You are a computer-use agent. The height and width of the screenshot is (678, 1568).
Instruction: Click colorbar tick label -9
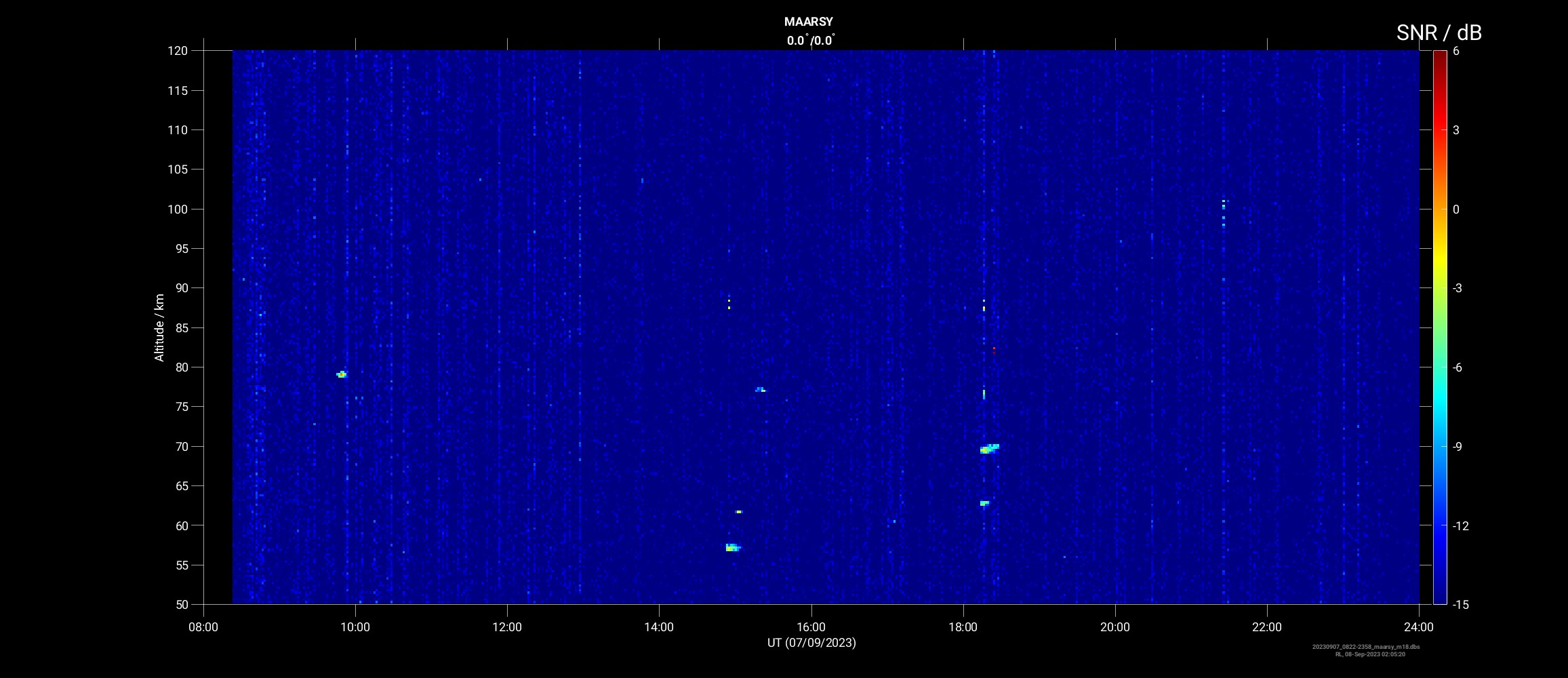coord(1457,447)
